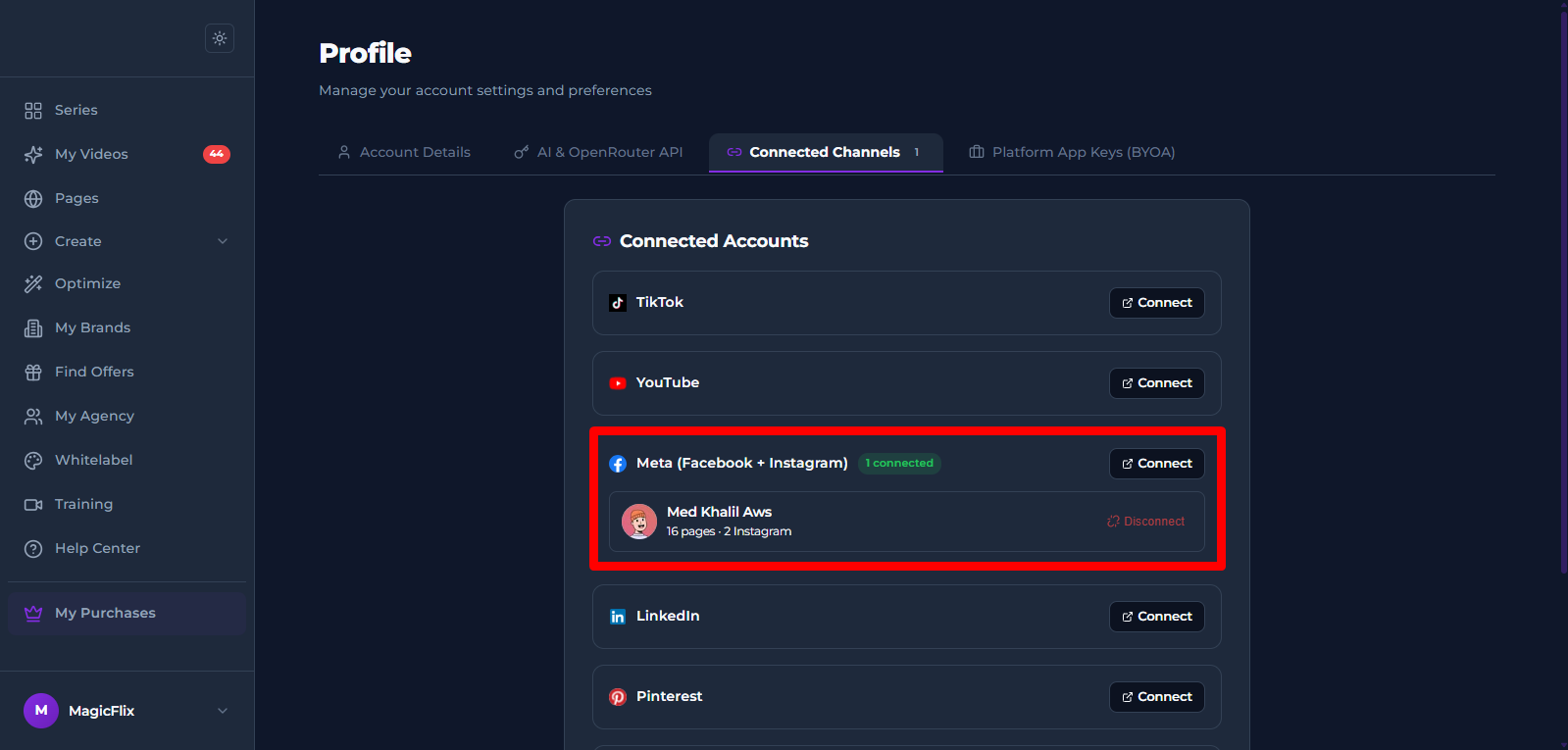The width and height of the screenshot is (1568, 750).
Task: Connect a Pinterest account
Action: [x=1157, y=697]
